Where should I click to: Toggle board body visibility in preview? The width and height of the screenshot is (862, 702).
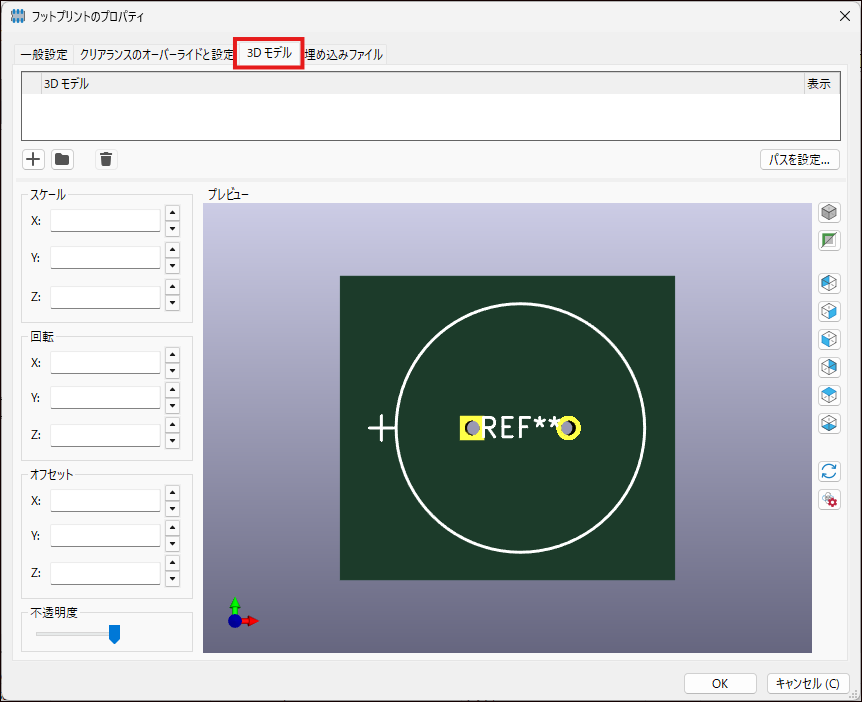[x=829, y=241]
